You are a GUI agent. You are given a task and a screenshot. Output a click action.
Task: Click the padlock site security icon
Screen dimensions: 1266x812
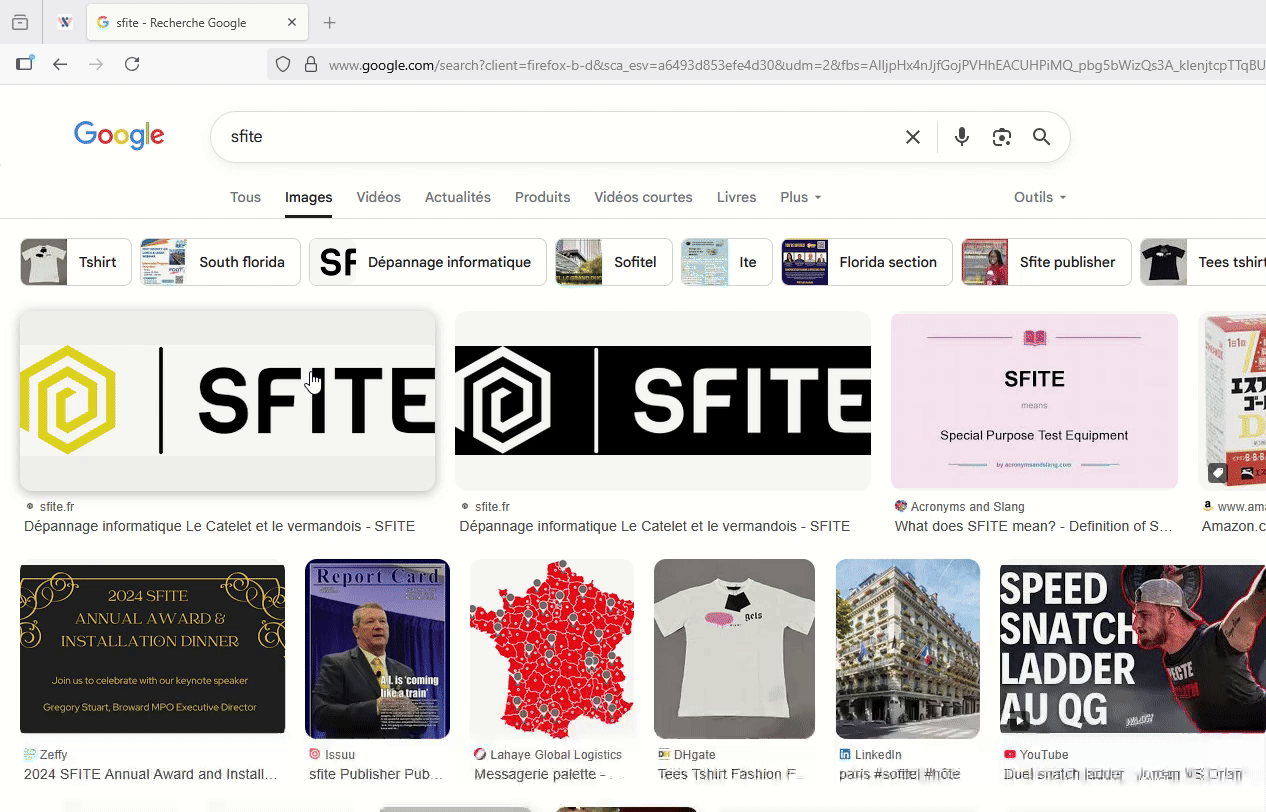click(x=311, y=64)
